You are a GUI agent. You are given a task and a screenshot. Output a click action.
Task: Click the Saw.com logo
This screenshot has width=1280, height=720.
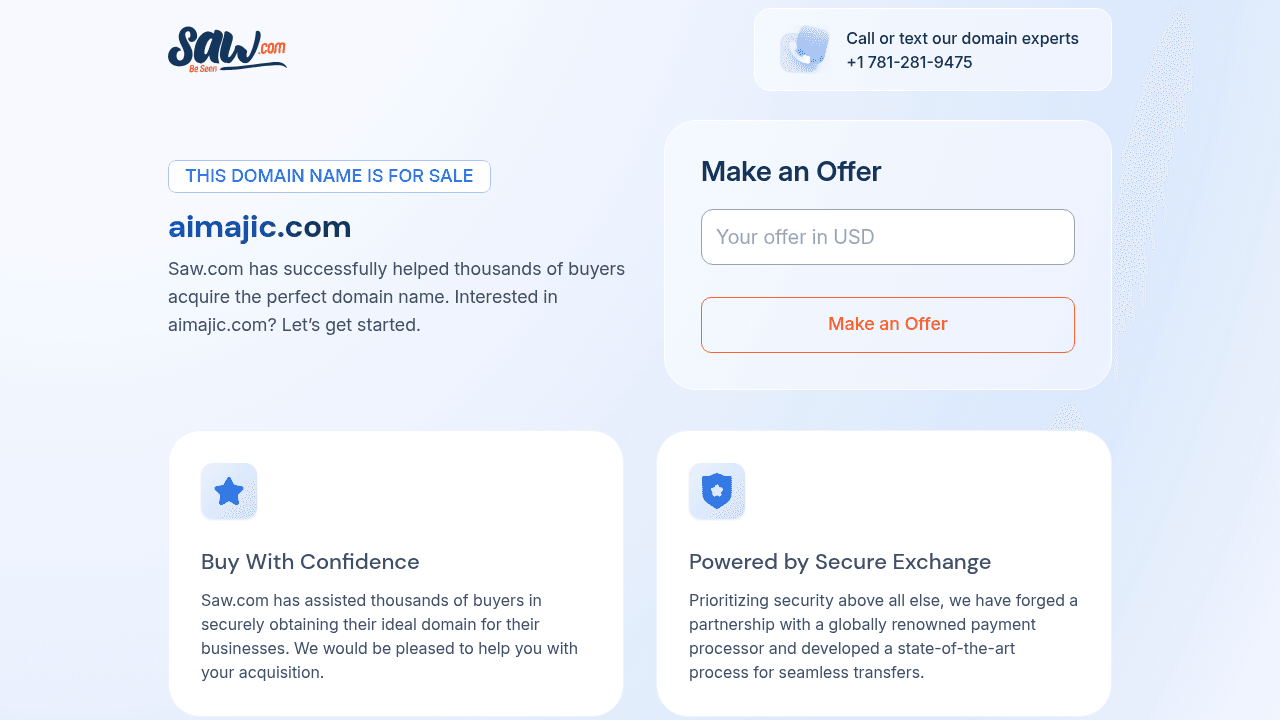tap(227, 50)
